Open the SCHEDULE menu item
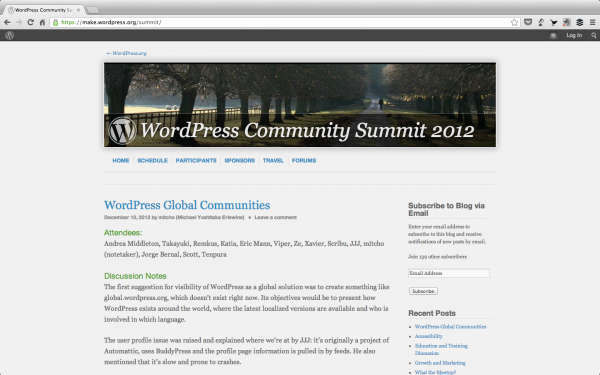600x375 pixels. pyautogui.click(x=152, y=161)
